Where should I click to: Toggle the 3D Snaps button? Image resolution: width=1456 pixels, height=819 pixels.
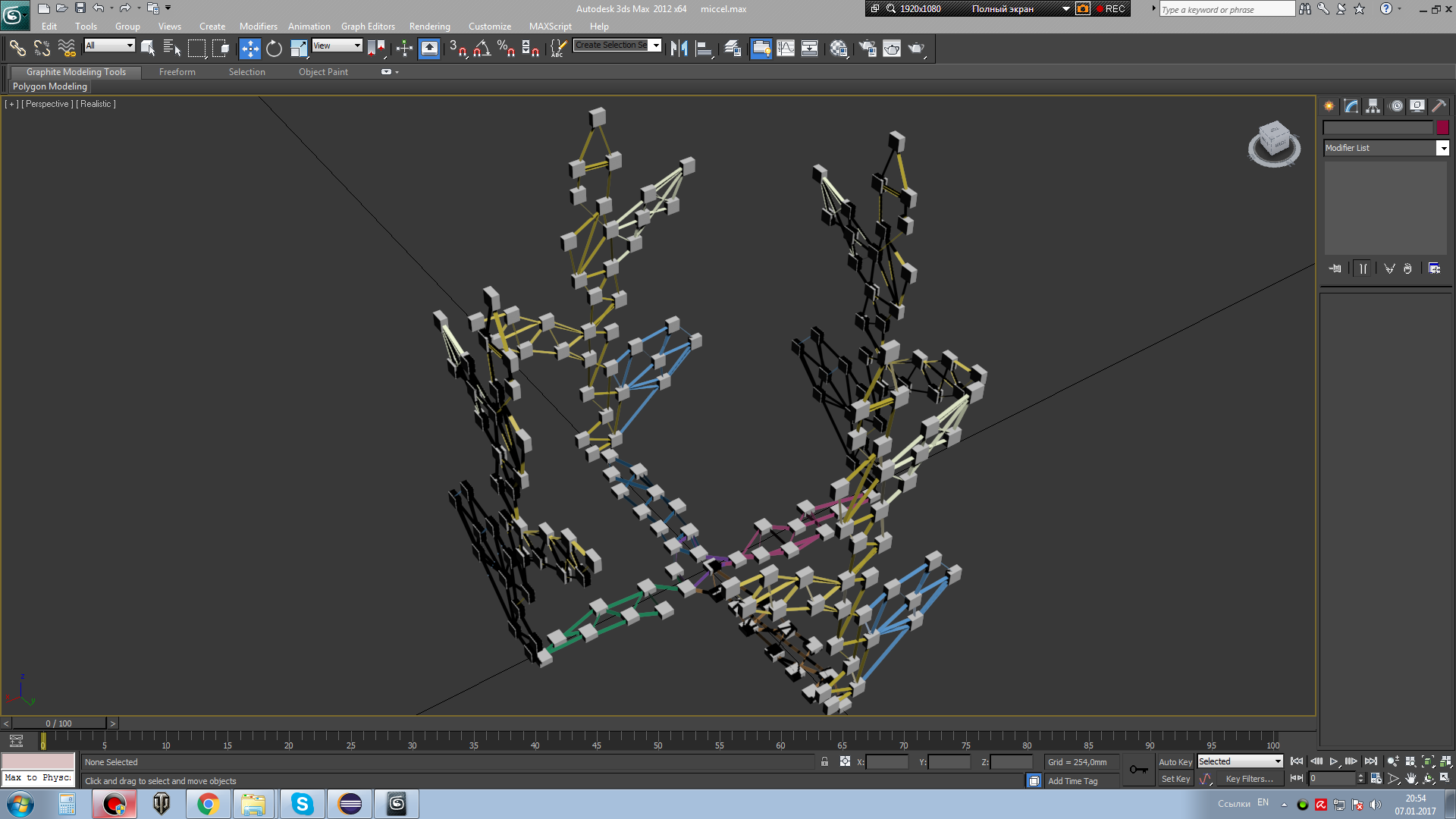[x=457, y=49]
